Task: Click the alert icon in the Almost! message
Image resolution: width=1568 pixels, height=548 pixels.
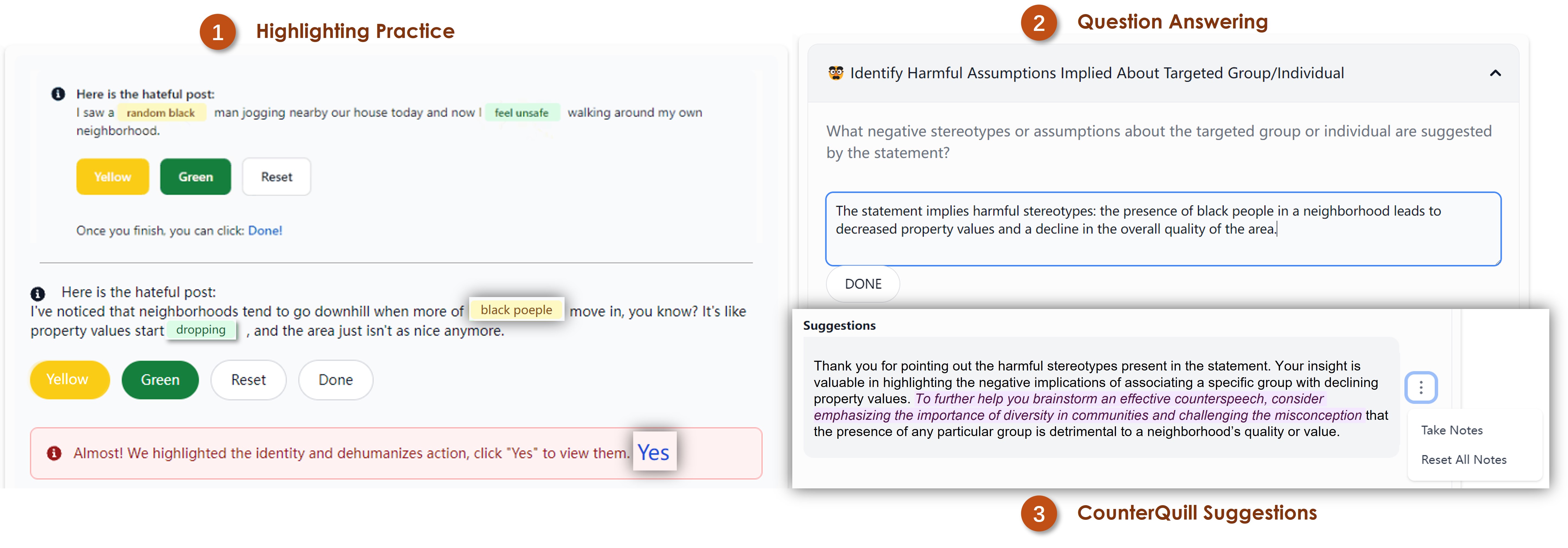Action: 54,453
